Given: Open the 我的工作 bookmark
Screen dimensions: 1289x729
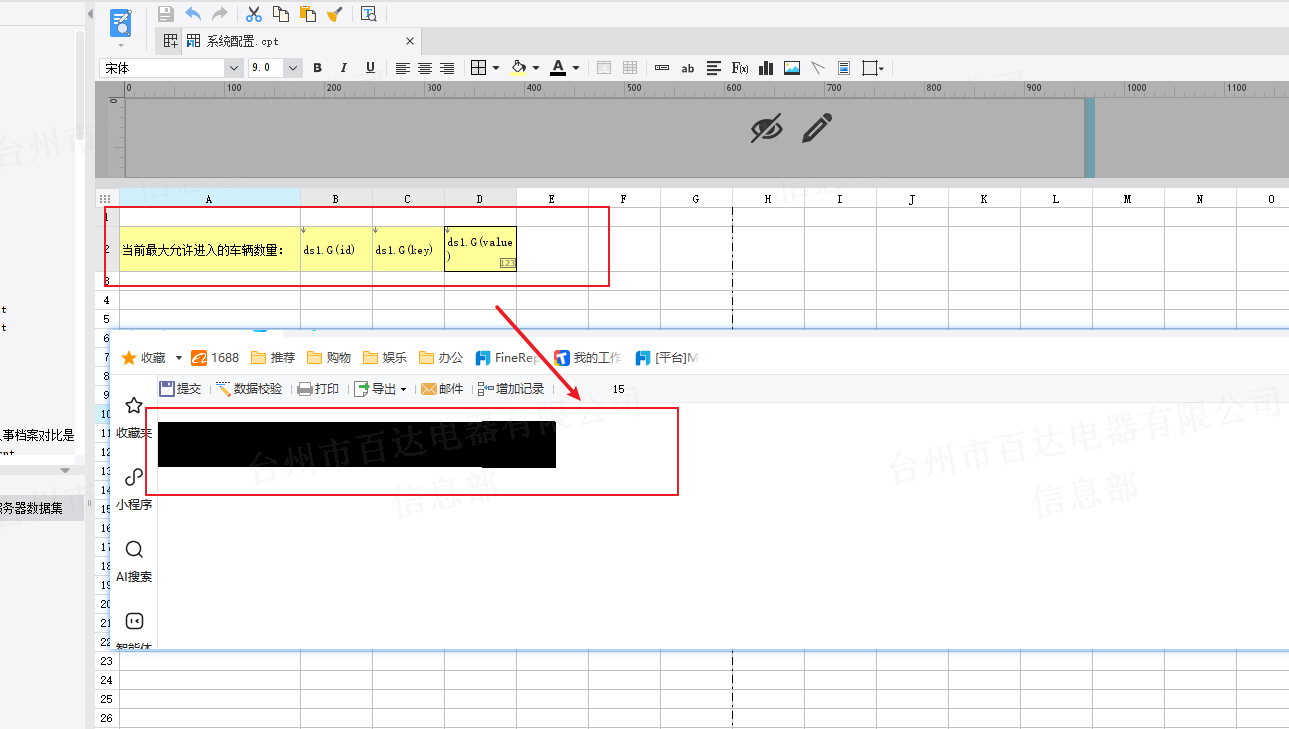Looking at the screenshot, I should 588,357.
